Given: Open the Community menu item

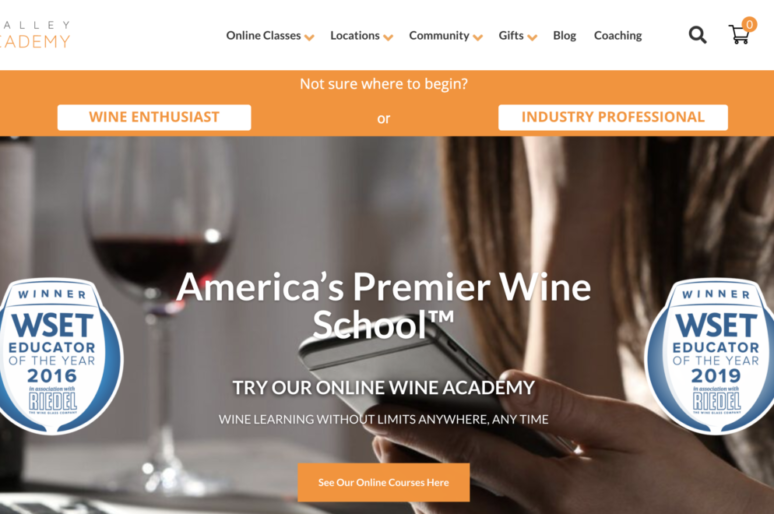Looking at the screenshot, I should point(439,36).
